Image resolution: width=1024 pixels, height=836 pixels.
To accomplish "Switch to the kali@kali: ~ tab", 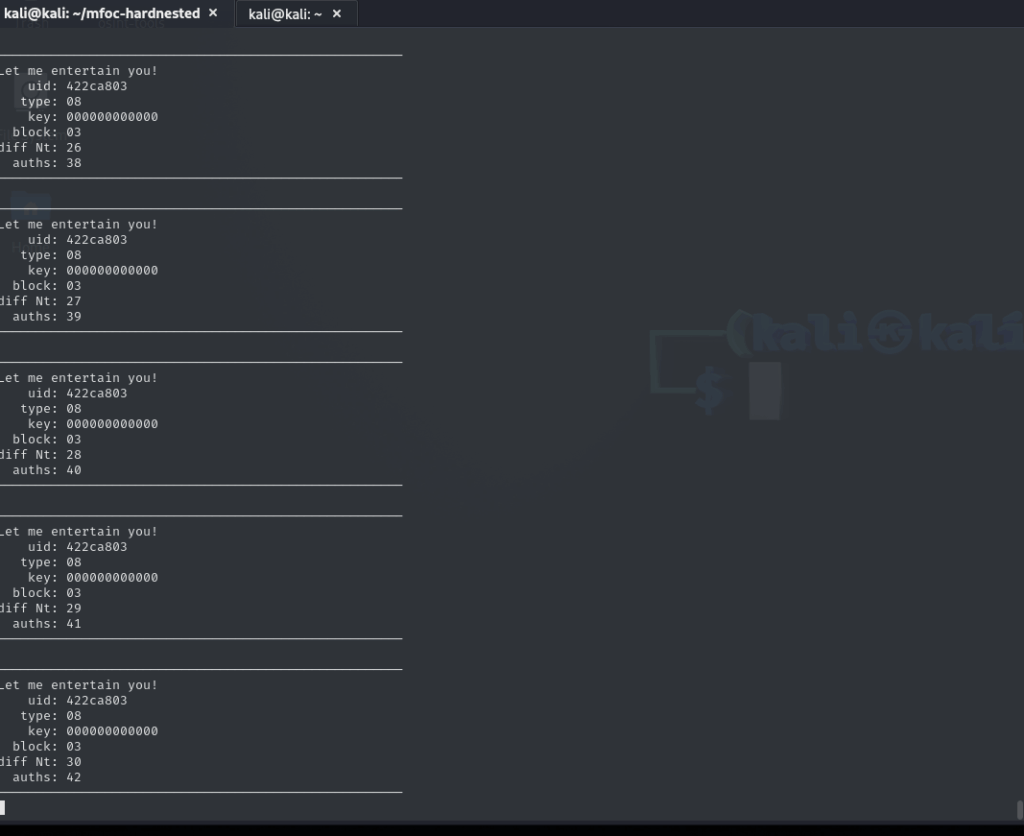I will coord(285,14).
